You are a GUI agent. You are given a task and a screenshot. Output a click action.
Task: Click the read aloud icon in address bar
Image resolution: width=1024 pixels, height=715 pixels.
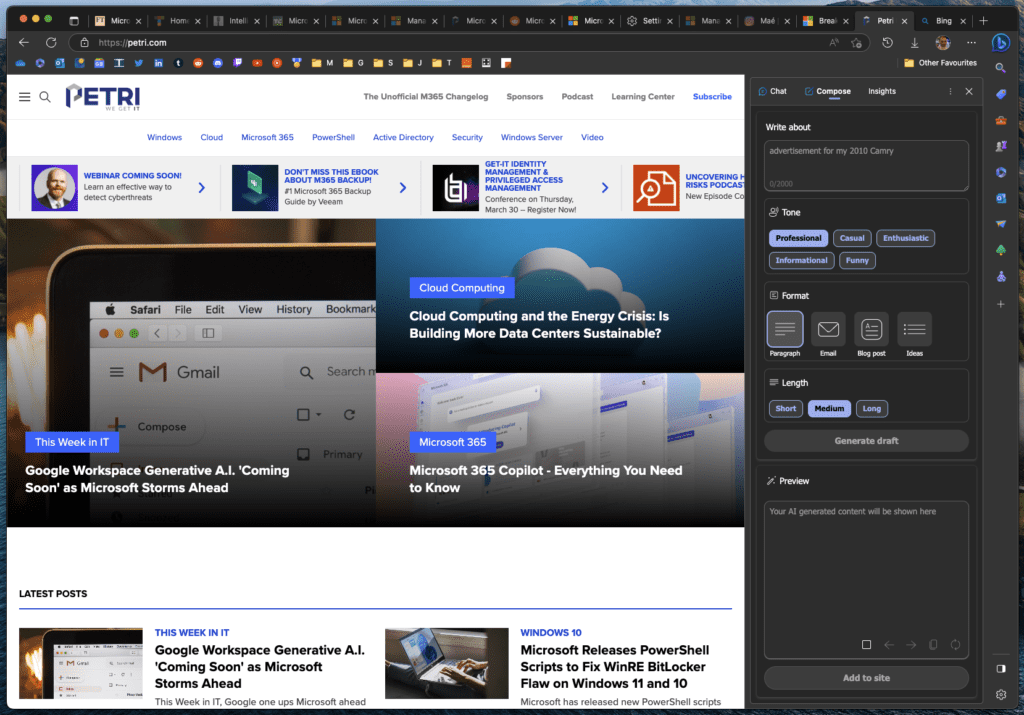(834, 42)
